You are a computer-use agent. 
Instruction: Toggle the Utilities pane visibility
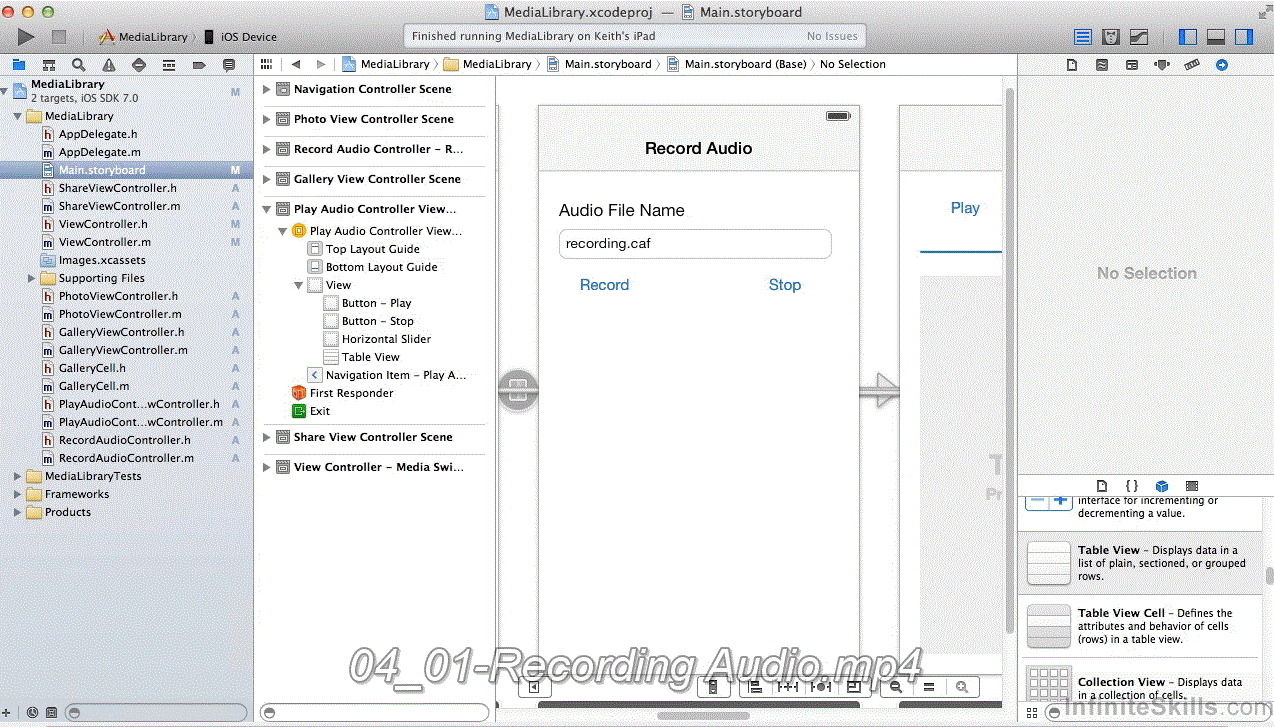[x=1244, y=37]
